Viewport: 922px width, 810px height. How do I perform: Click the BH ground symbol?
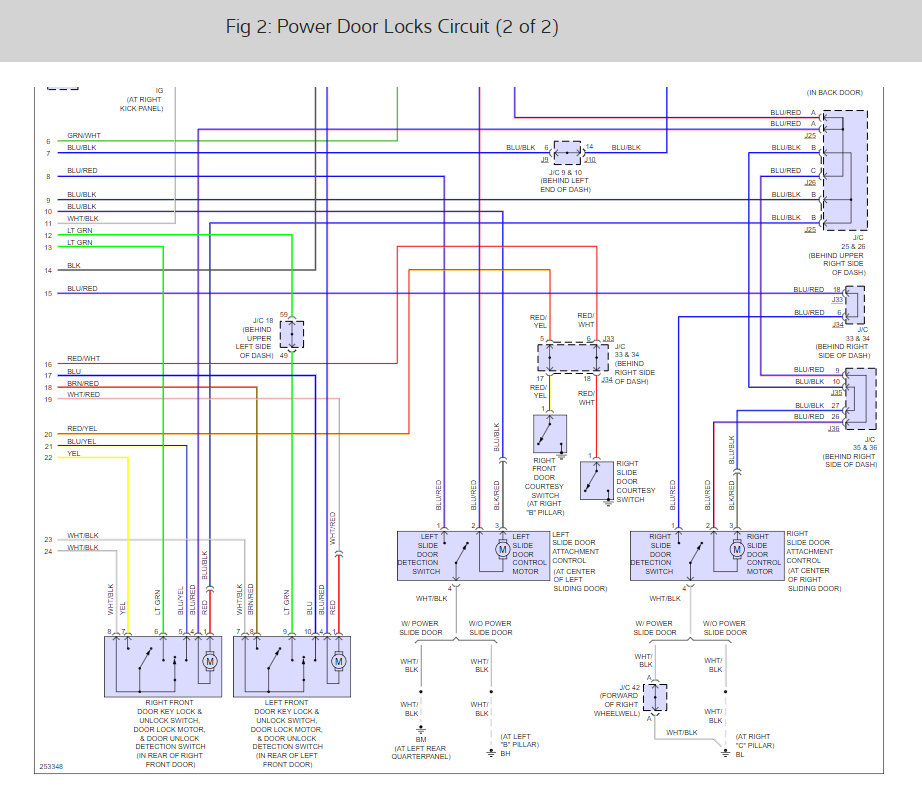[x=492, y=753]
